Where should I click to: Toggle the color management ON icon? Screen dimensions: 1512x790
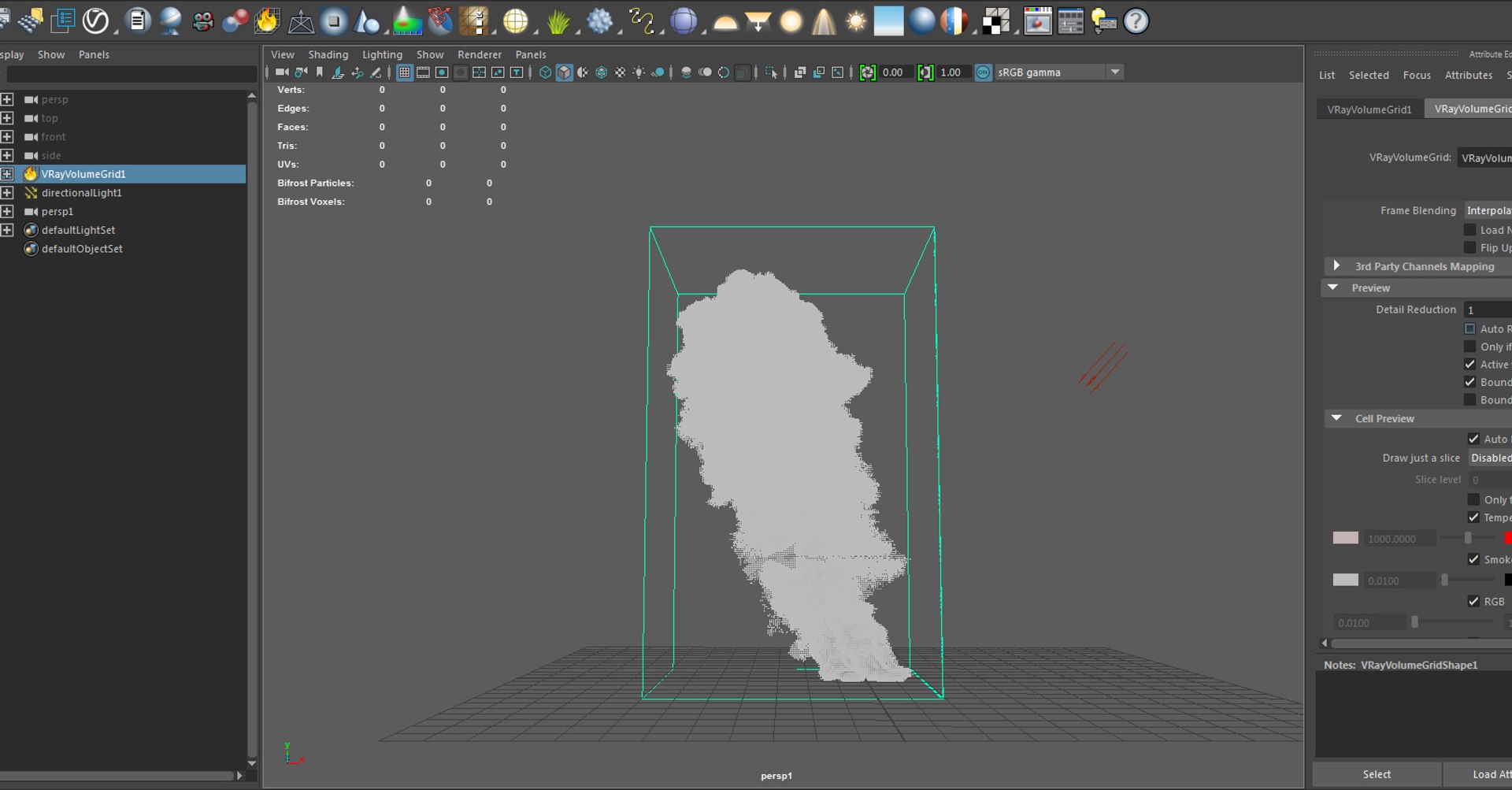[x=983, y=72]
